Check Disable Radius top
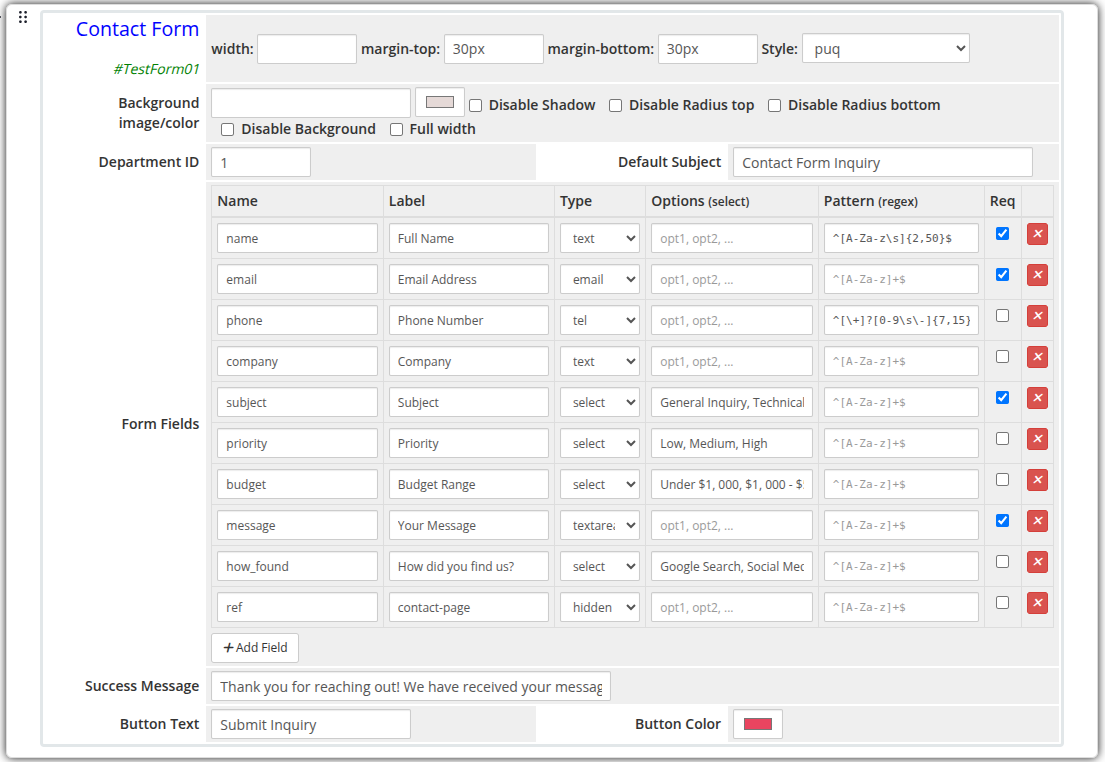 615,106
